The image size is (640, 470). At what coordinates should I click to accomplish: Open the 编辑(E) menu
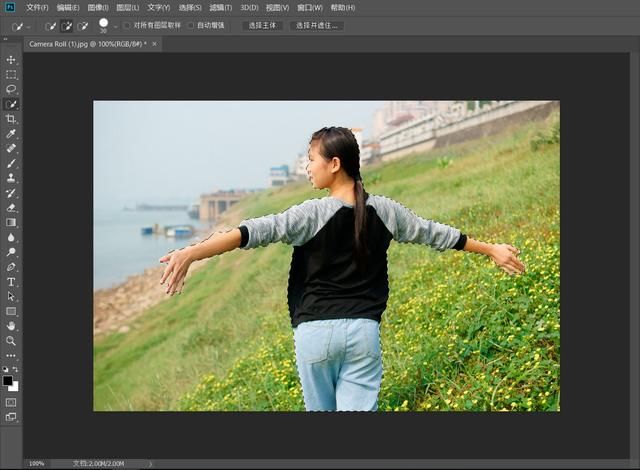(x=68, y=8)
